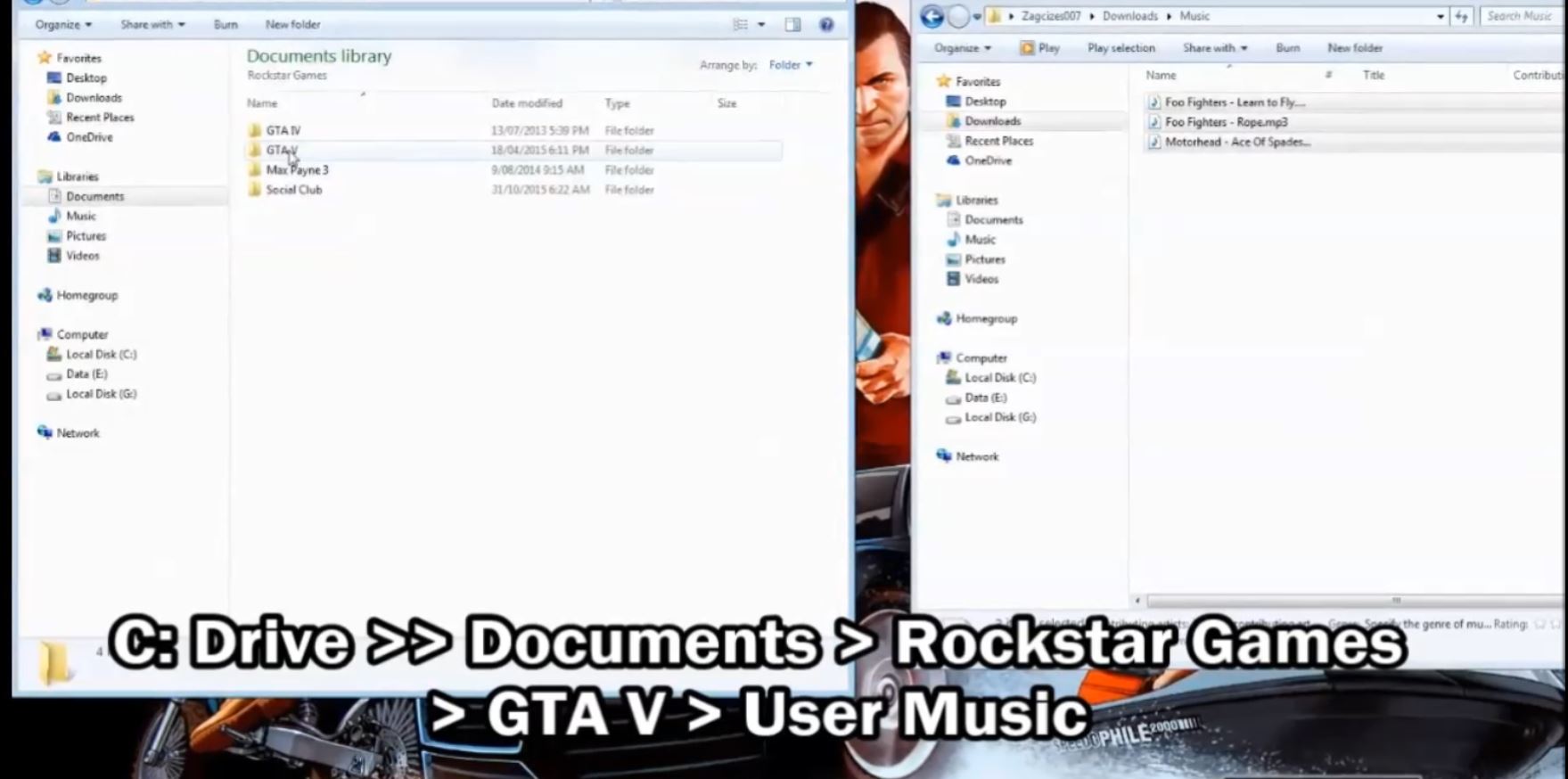The height and width of the screenshot is (779, 1568).
Task: Click Burn in the Music window toolbar
Action: click(1287, 47)
